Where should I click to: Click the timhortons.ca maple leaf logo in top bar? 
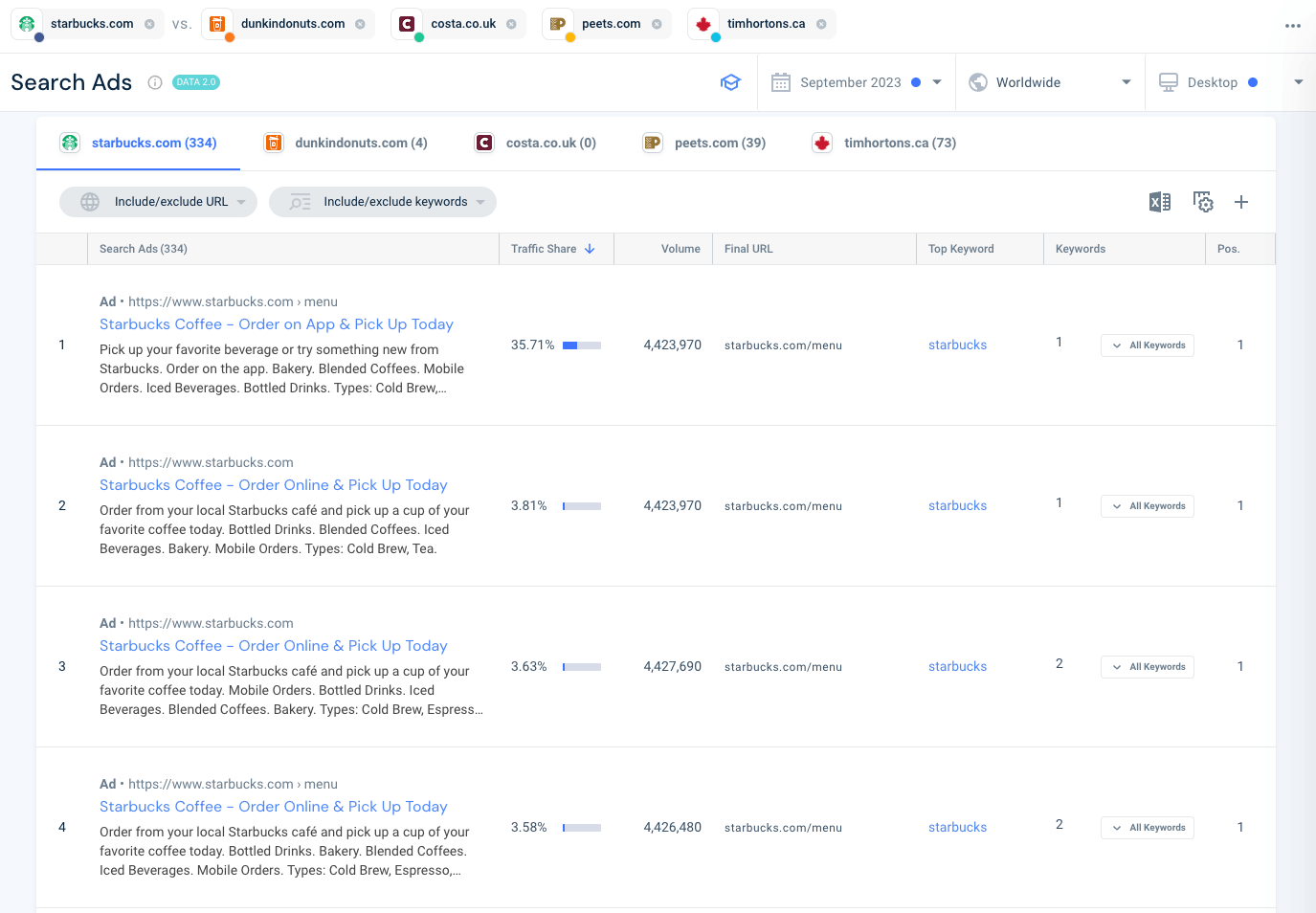coord(703,24)
